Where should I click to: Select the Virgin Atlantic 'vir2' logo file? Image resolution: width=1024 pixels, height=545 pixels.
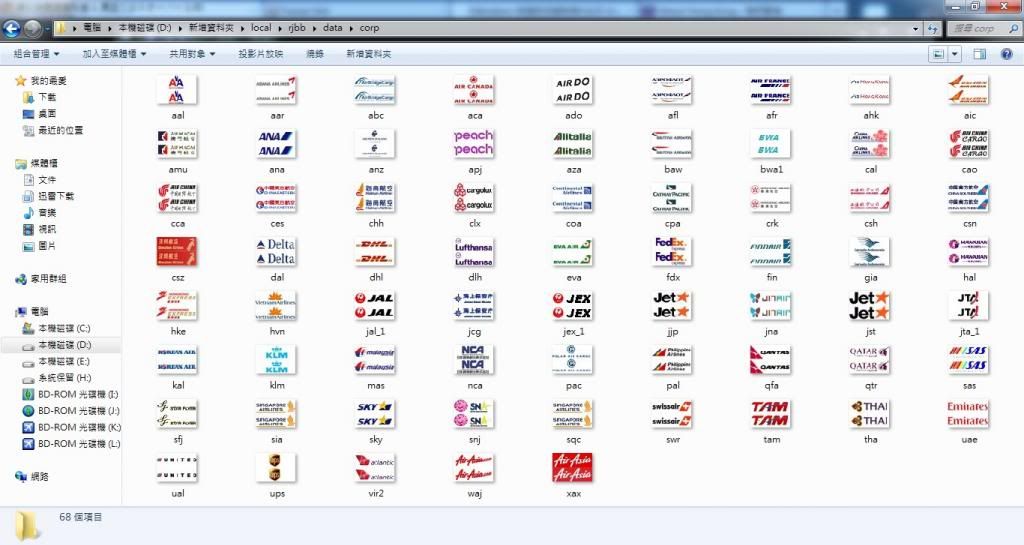coord(375,468)
